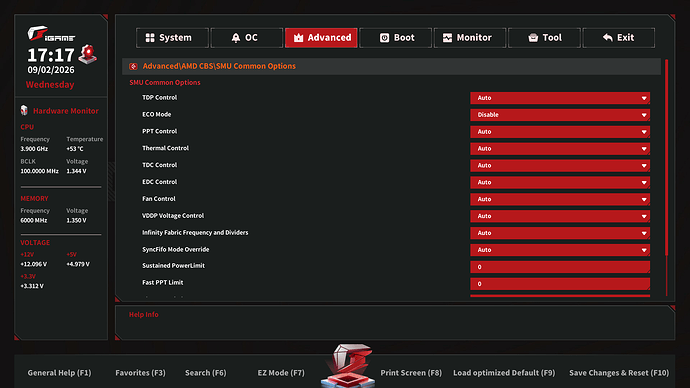
Task: Click the TDP Control label
Action: 159,97
